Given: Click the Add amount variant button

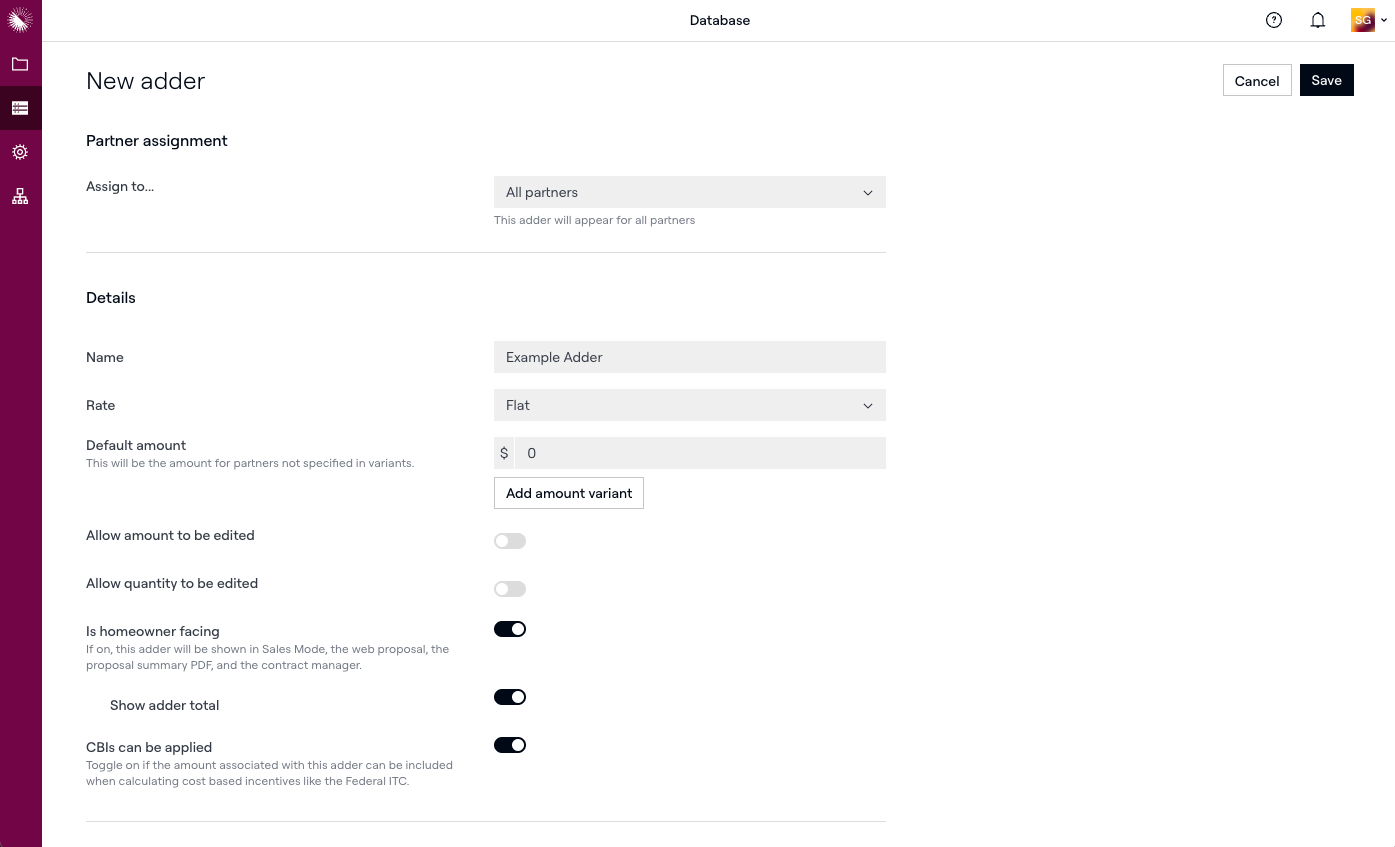Looking at the screenshot, I should coord(569,493).
